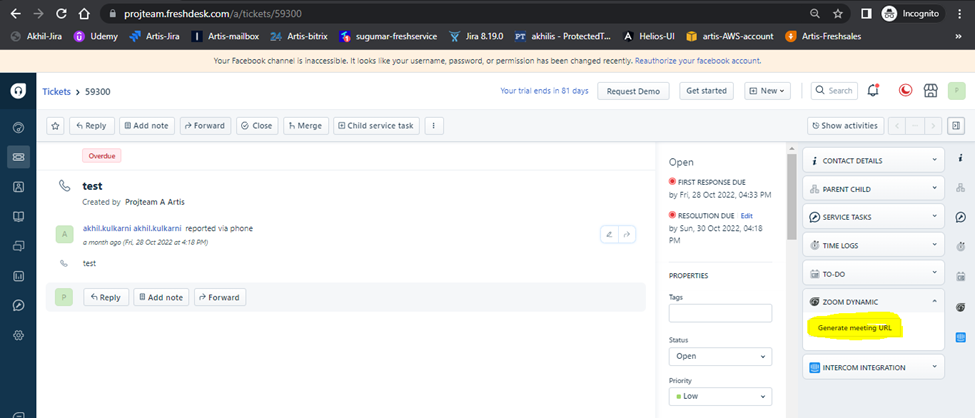Expand the Contact Details section
This screenshot has height=418, width=975.
pyautogui.click(x=873, y=160)
